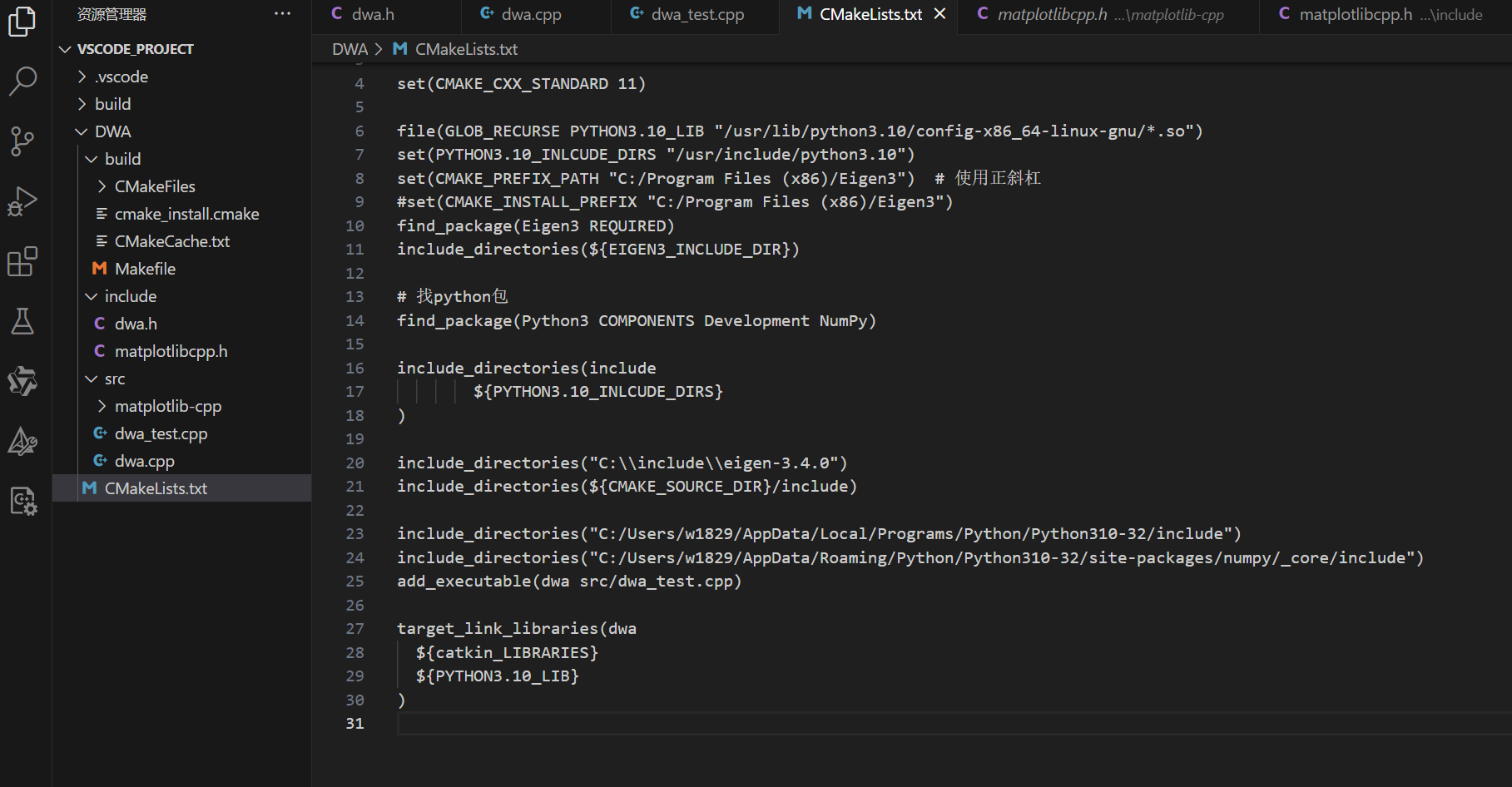Click the commented #set(CMAKE_INSTALL_PREFIX line

675,201
